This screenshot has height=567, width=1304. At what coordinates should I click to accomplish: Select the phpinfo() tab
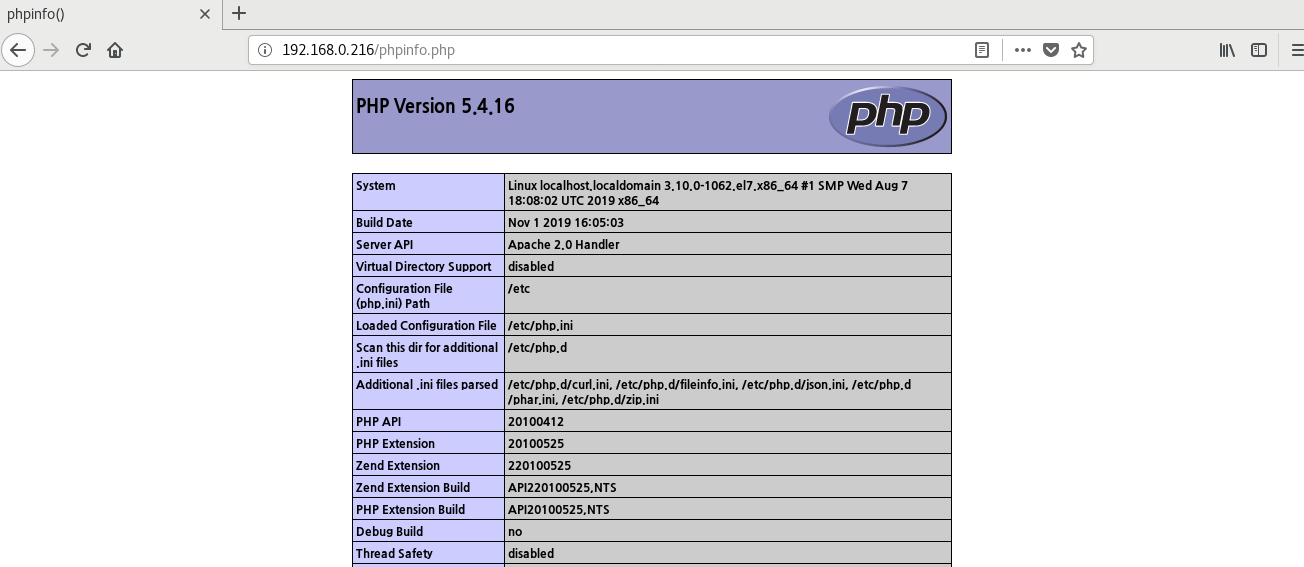tap(110, 14)
